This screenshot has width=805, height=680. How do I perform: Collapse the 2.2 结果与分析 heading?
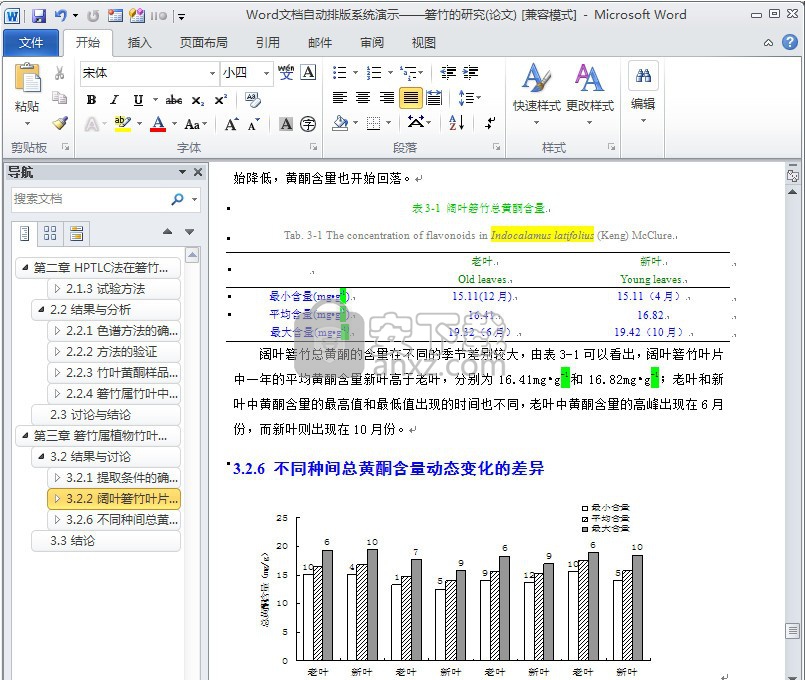pos(41,309)
